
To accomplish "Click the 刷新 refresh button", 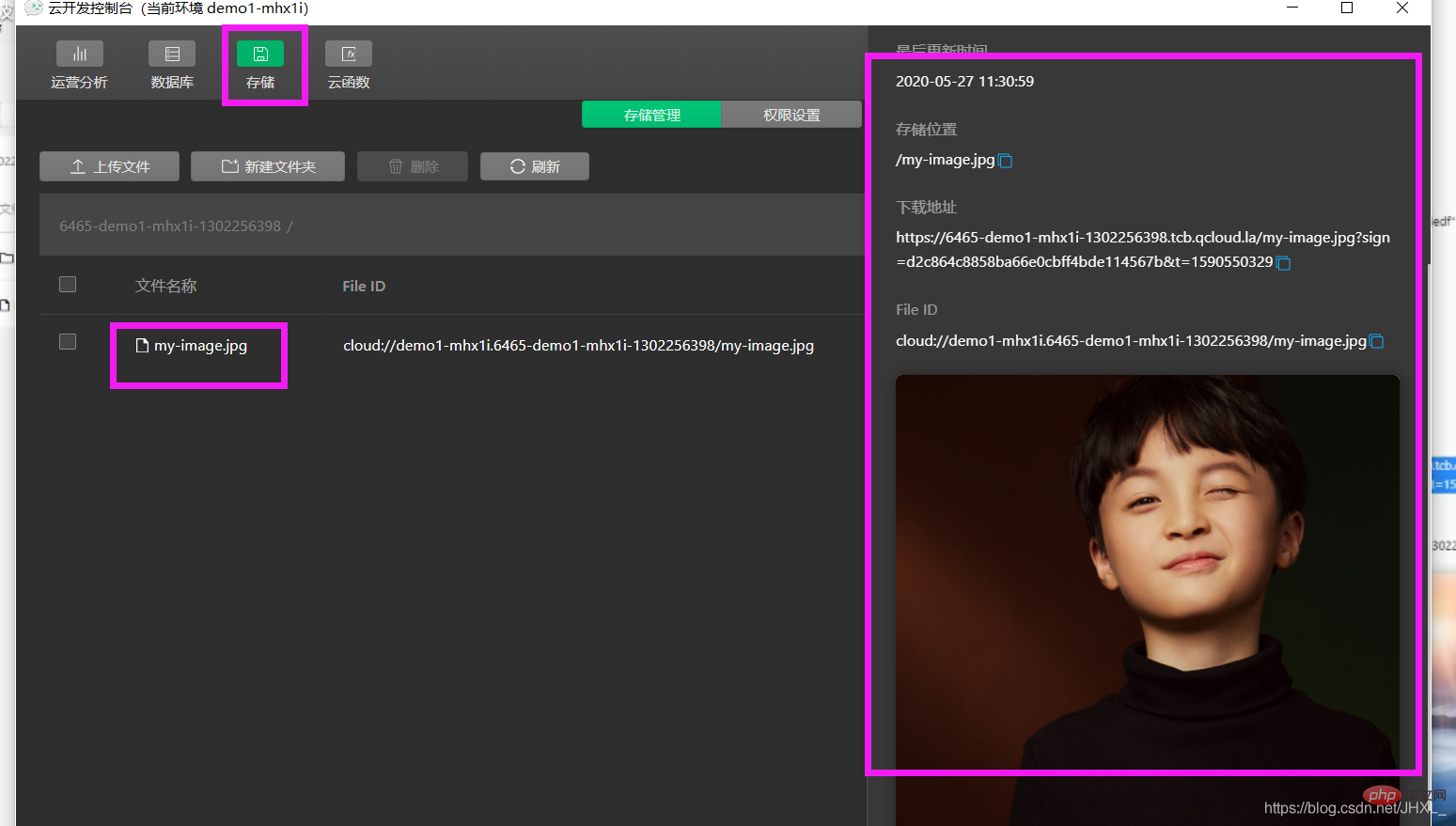I will click(535, 166).
